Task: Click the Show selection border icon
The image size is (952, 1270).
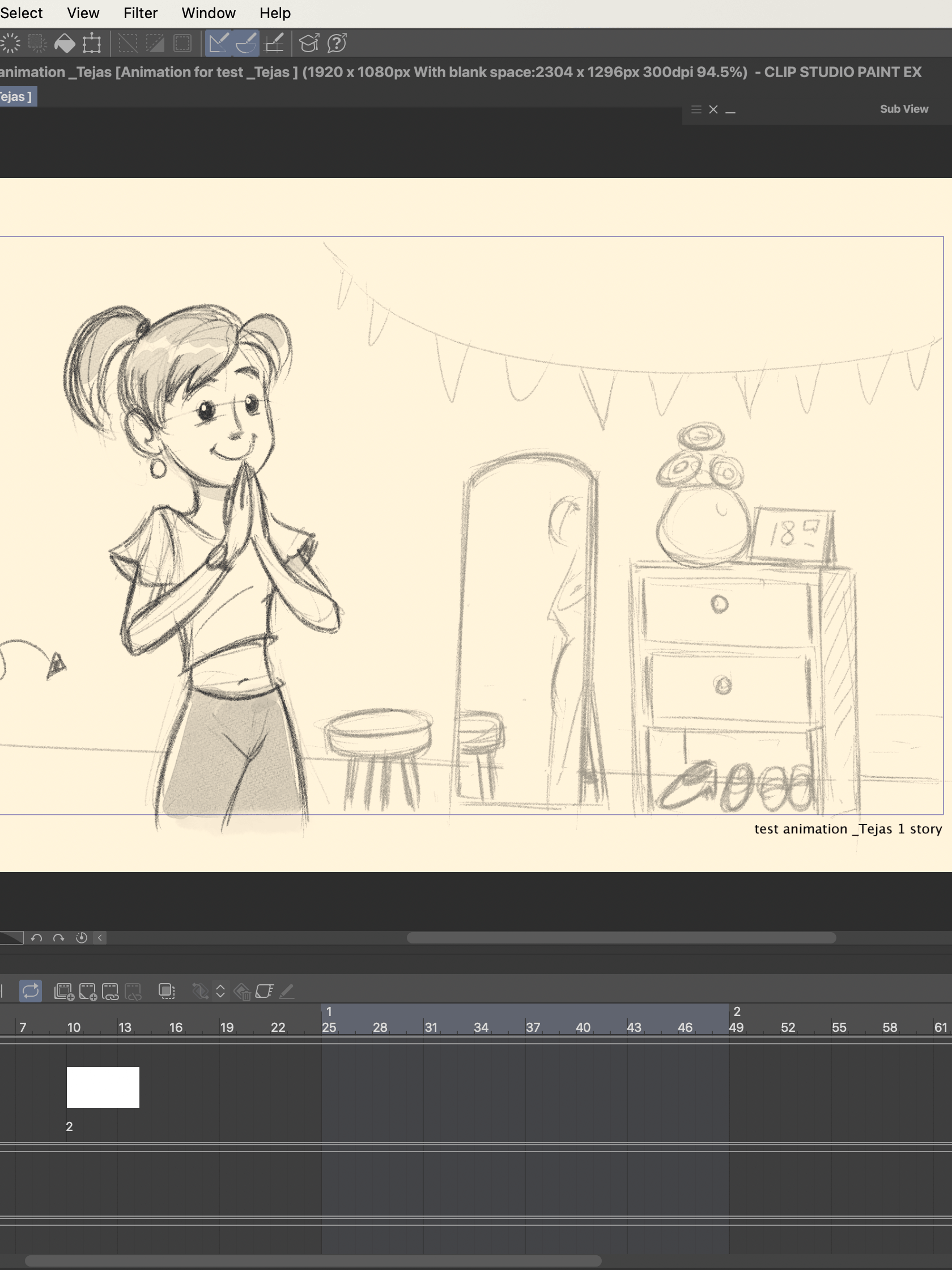Action: tap(182, 43)
